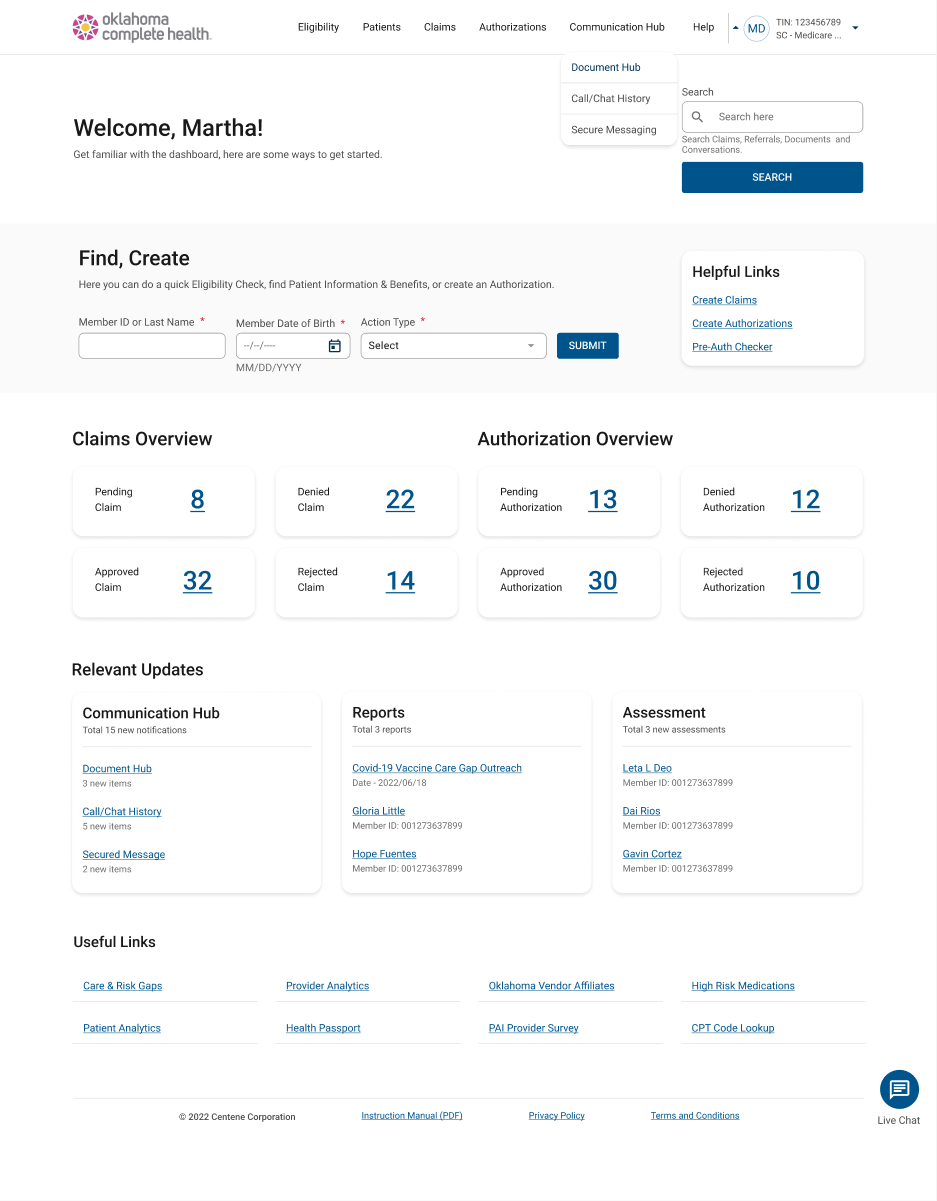Choose Call/Chat History in the dropdown menu
937x1201 pixels.
pos(611,99)
